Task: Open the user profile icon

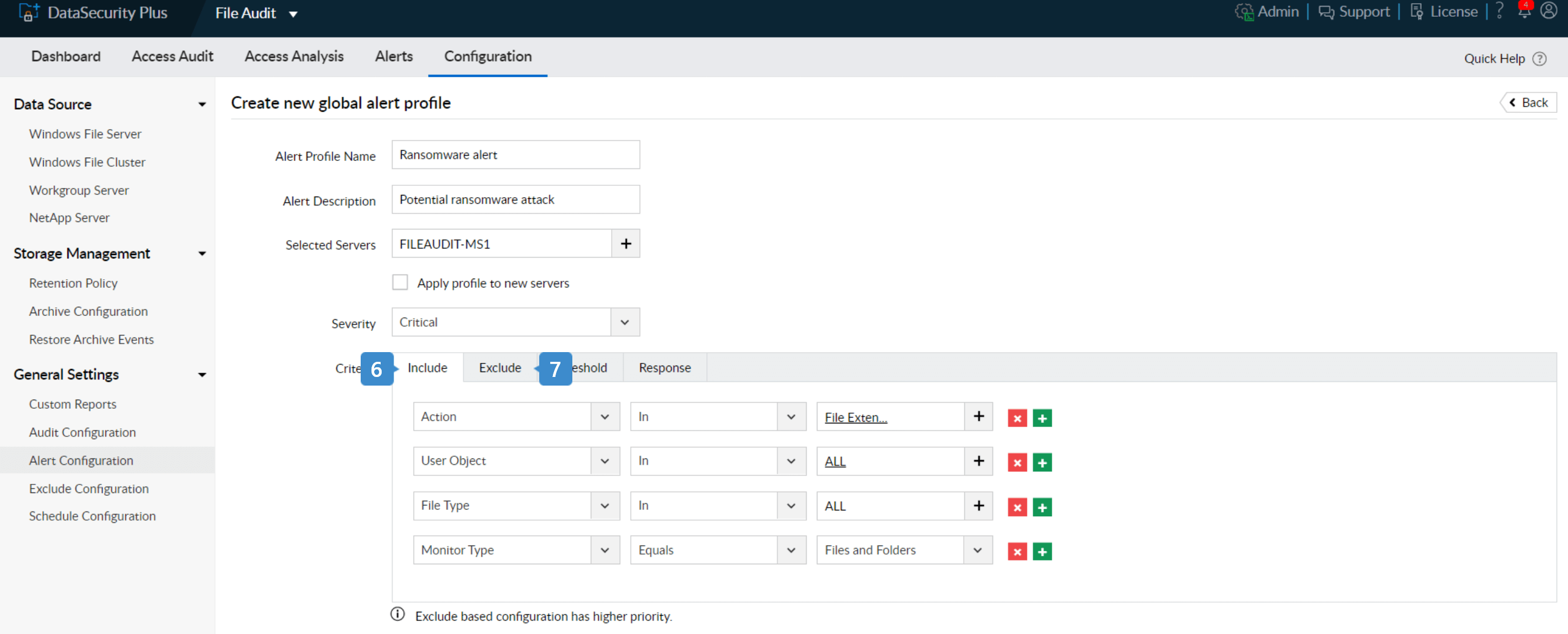Action: [1549, 11]
